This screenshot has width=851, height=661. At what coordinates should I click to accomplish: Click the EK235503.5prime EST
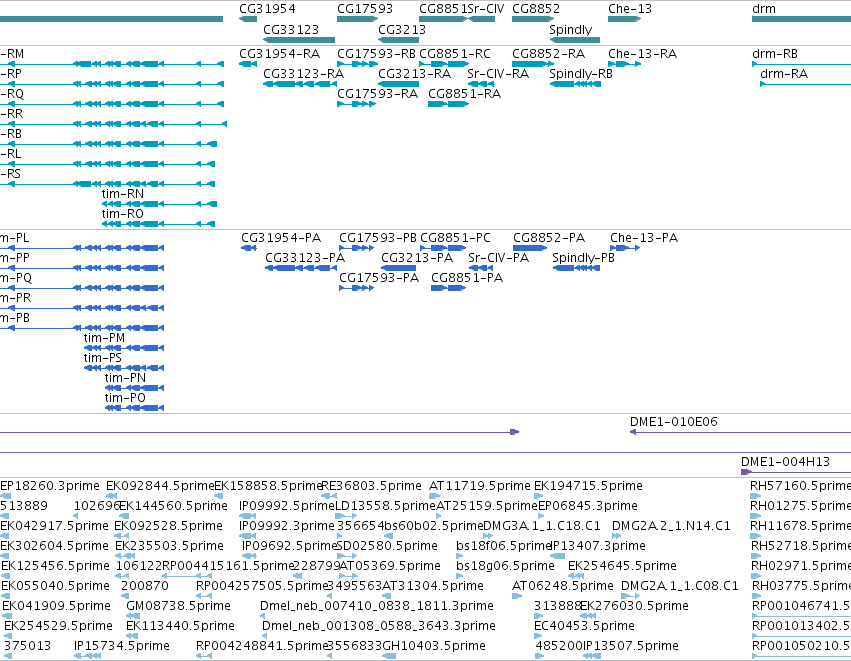125,556
